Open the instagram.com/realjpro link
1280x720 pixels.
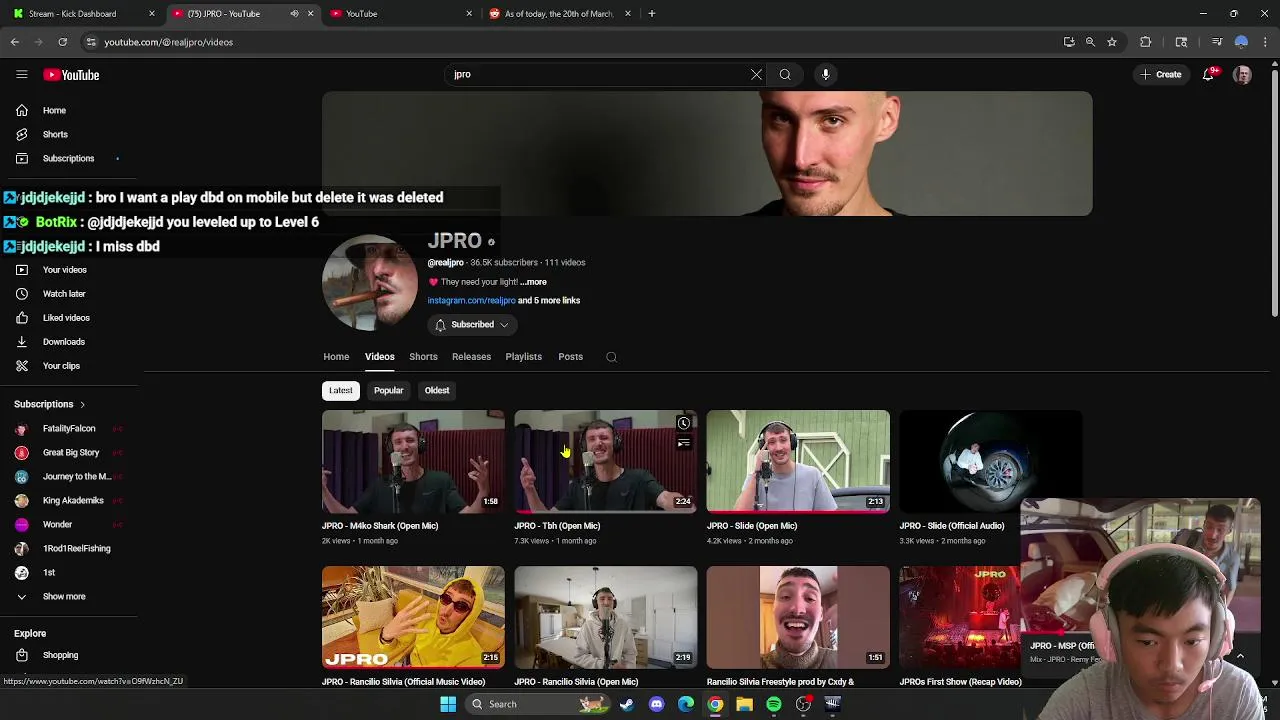point(471,301)
